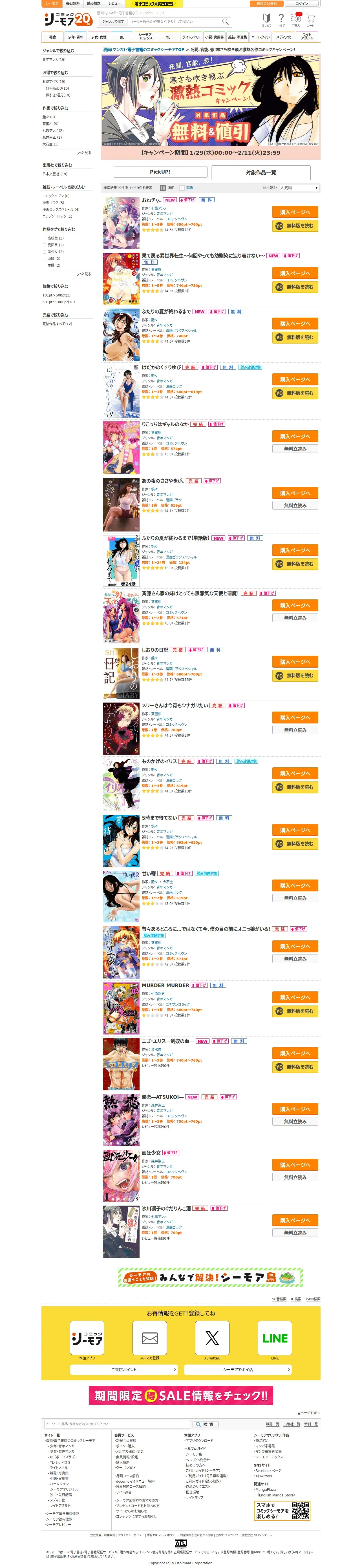Viewport: 362px width, 1568px height.
Task: Open the はじめて beginner guide icon
Action: click(x=266, y=19)
